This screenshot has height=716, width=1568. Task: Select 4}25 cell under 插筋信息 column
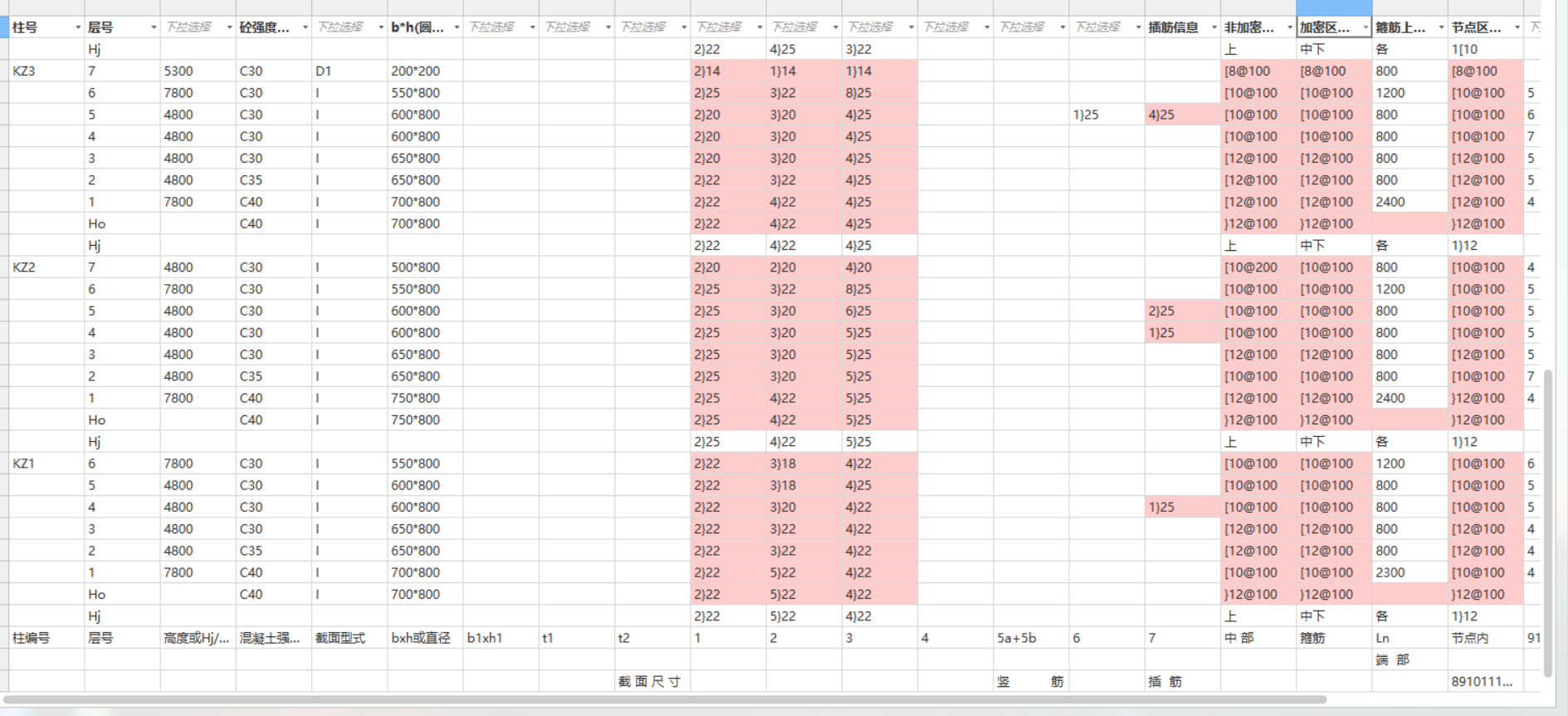coord(1182,115)
